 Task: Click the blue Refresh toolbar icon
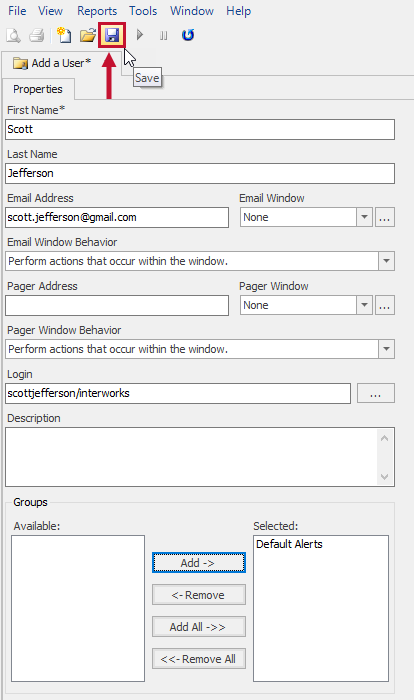coord(188,35)
